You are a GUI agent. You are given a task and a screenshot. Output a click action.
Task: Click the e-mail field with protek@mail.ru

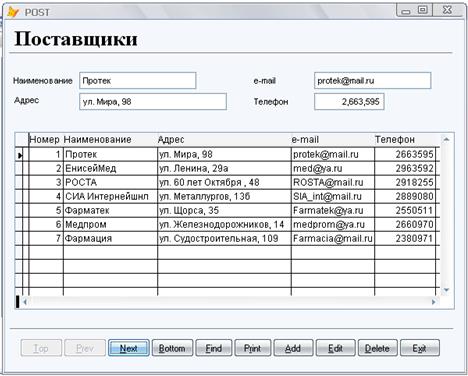point(373,81)
